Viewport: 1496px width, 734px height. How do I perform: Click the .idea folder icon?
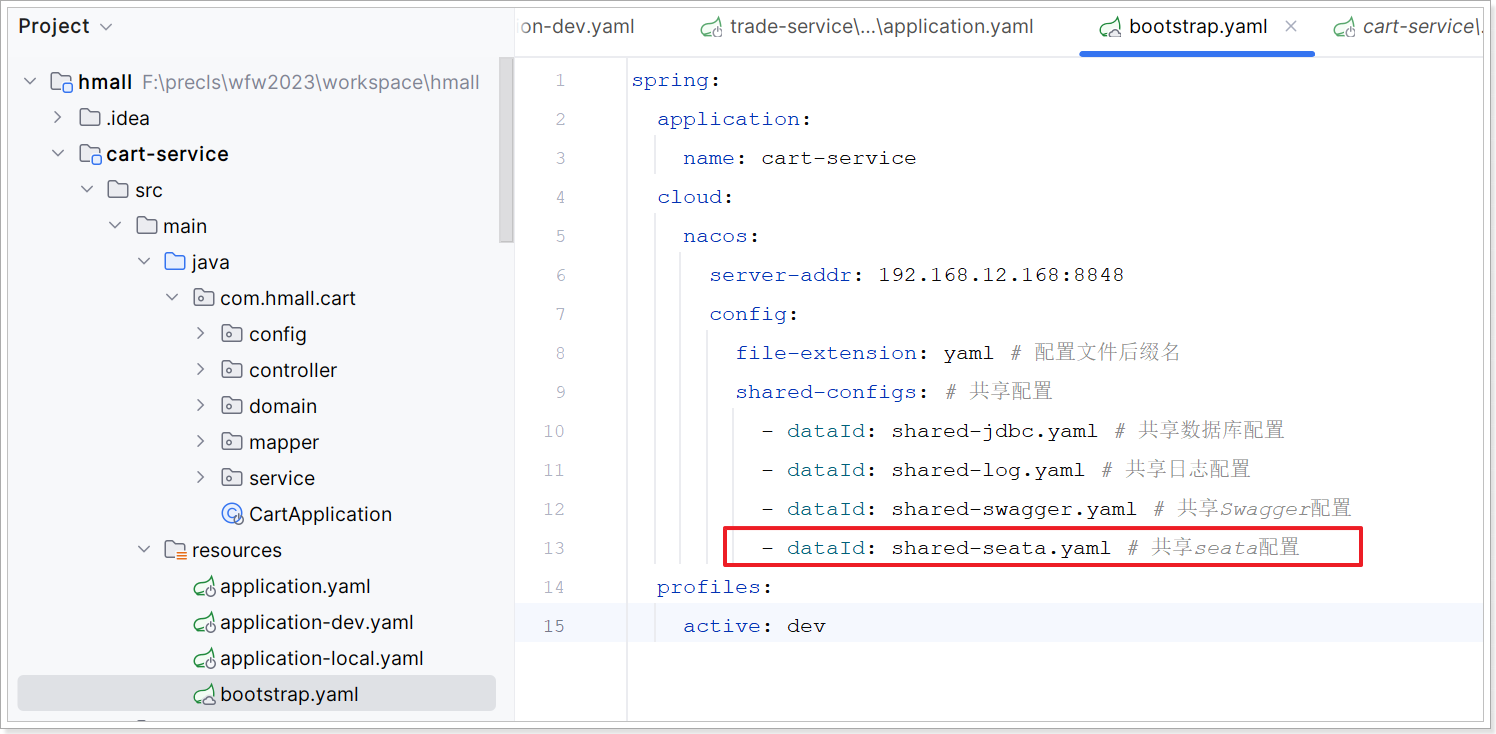pyautogui.click(x=90, y=118)
